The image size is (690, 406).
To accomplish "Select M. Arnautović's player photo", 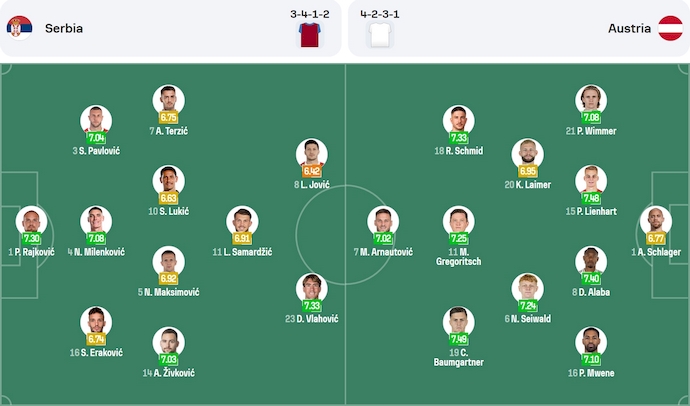I will coord(383,221).
